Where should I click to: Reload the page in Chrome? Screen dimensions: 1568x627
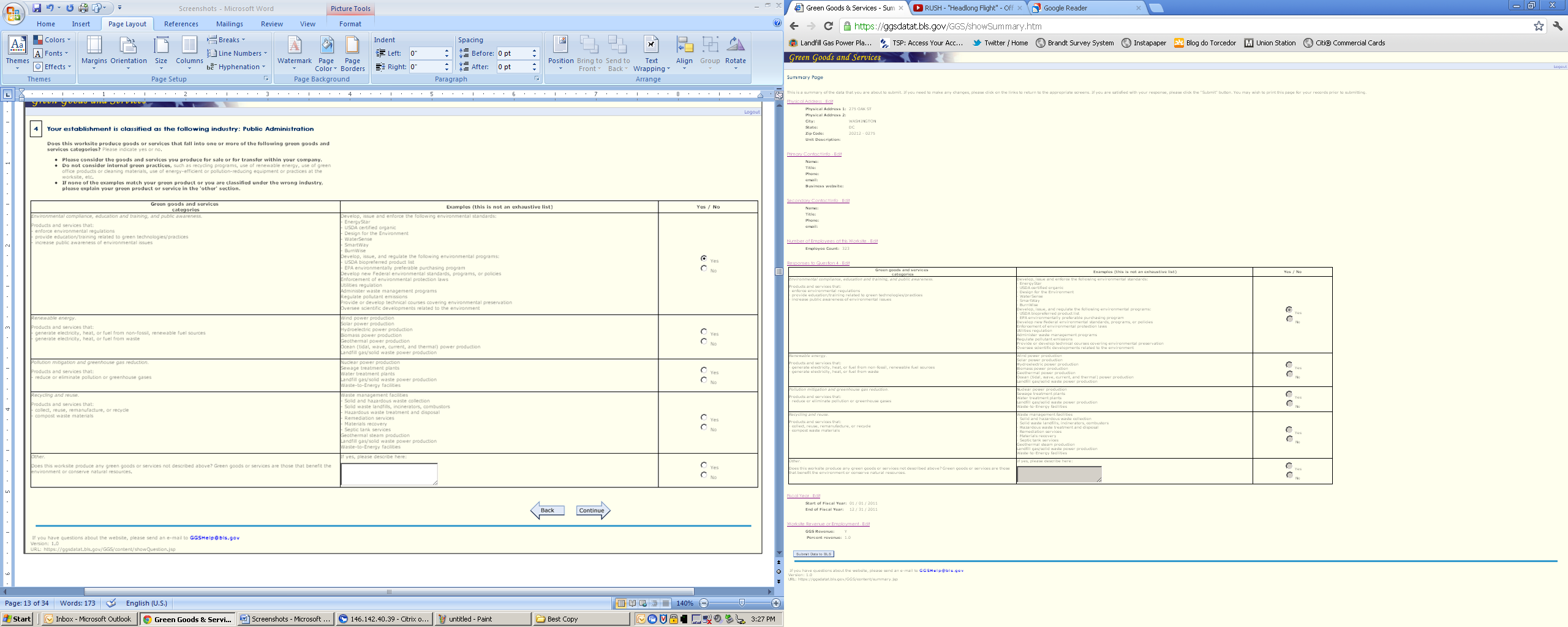828,26
